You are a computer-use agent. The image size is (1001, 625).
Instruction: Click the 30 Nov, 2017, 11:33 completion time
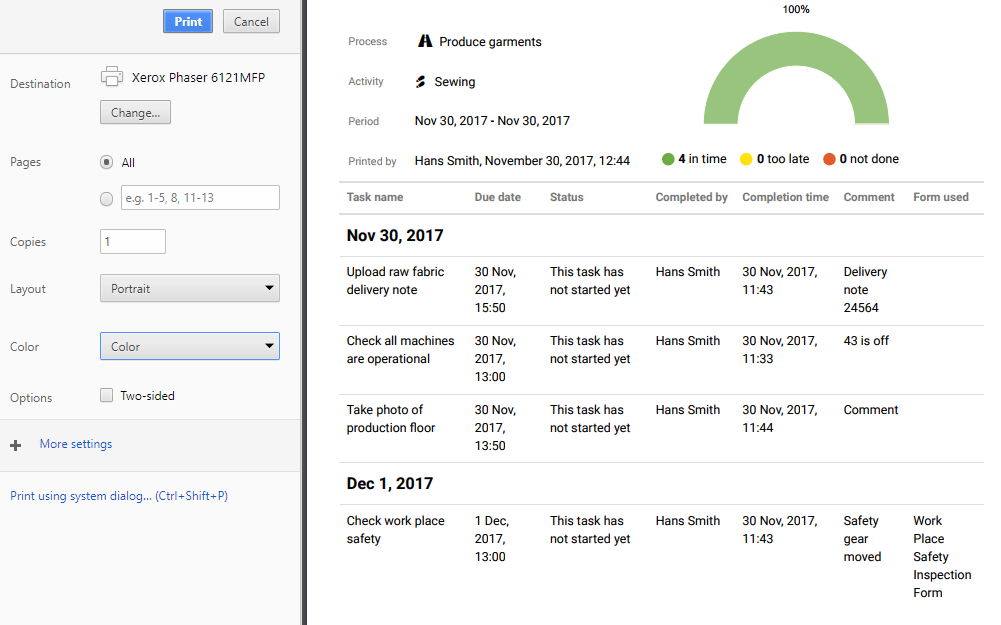(x=779, y=350)
